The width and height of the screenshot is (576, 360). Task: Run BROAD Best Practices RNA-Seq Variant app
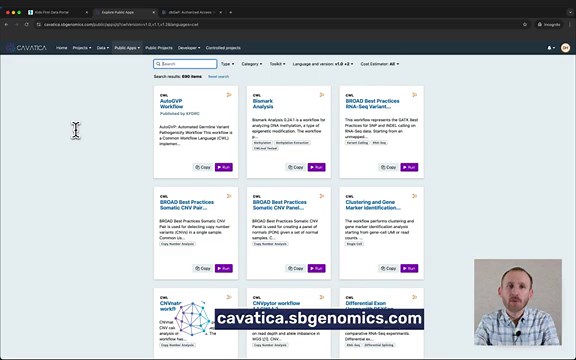409,167
